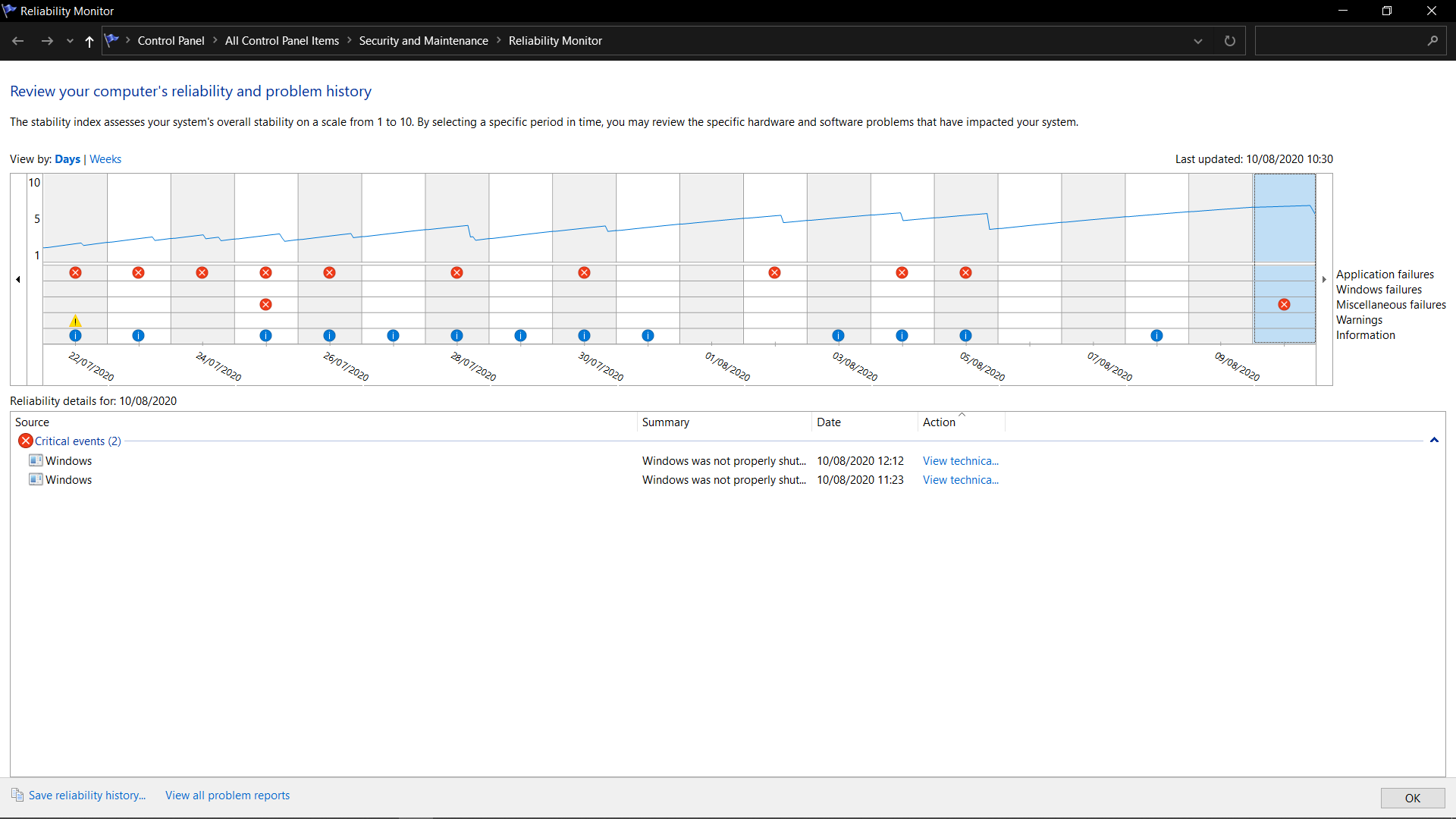Click the information icon on 26/07/2020
The height and width of the screenshot is (819, 1456).
(329, 335)
